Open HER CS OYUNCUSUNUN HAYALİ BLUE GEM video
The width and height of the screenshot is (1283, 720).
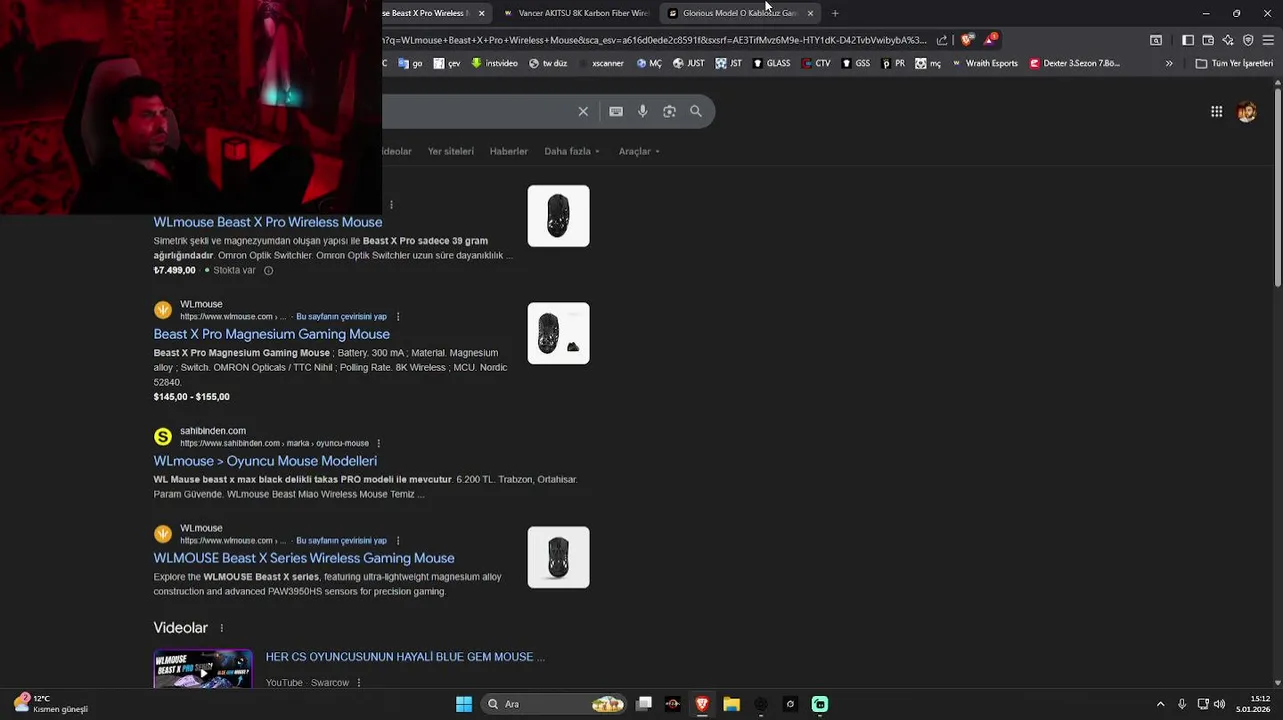[405, 657]
